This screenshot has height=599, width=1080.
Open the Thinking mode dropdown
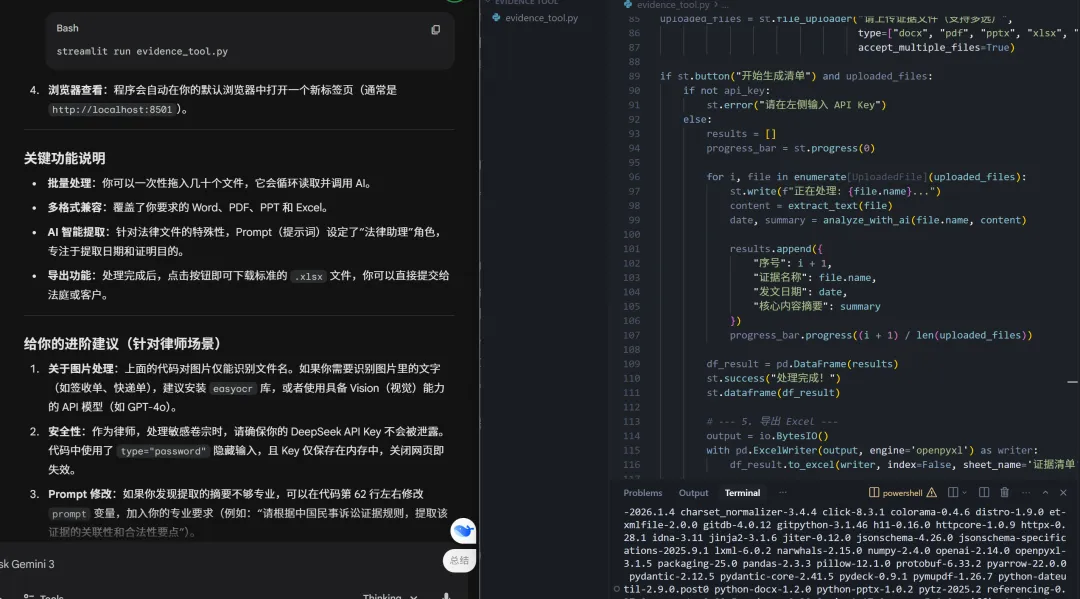point(390,596)
